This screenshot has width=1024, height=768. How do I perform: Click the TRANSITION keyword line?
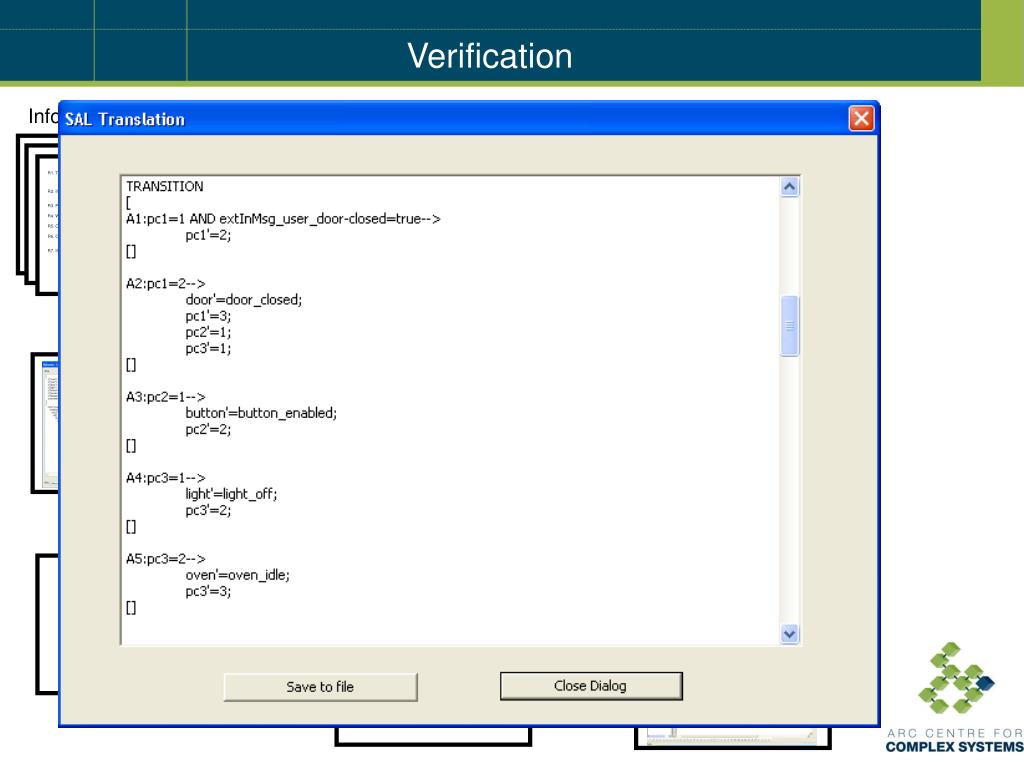[165, 187]
